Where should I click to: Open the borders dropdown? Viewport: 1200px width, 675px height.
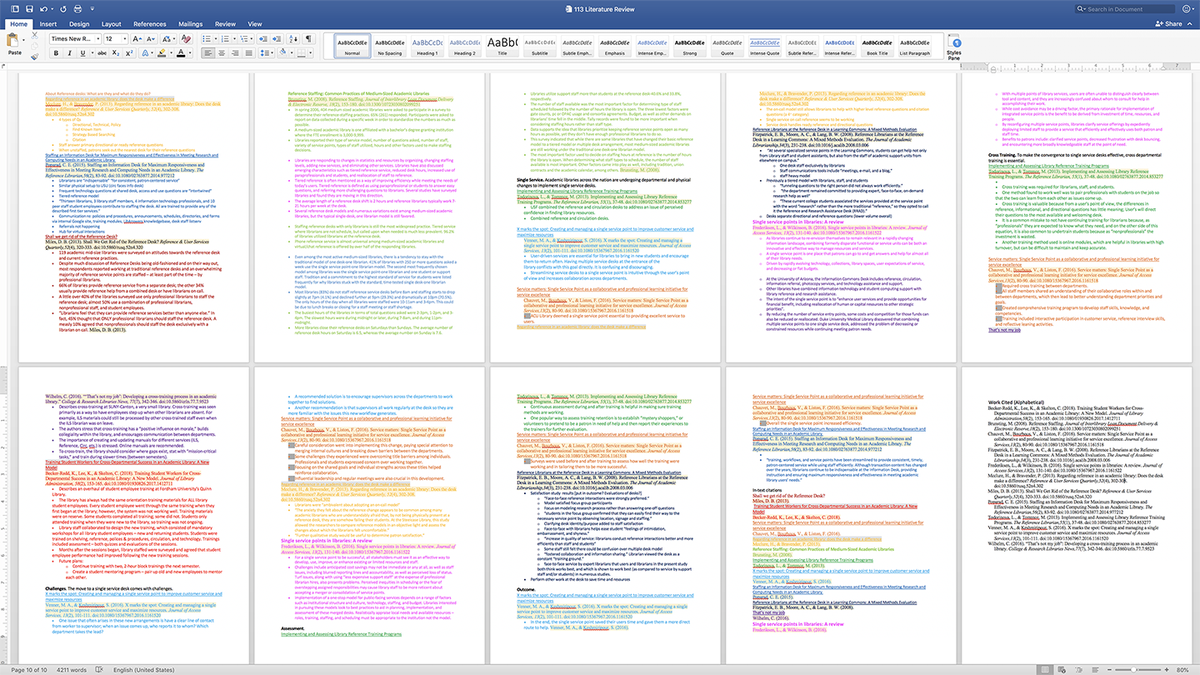tap(311, 53)
